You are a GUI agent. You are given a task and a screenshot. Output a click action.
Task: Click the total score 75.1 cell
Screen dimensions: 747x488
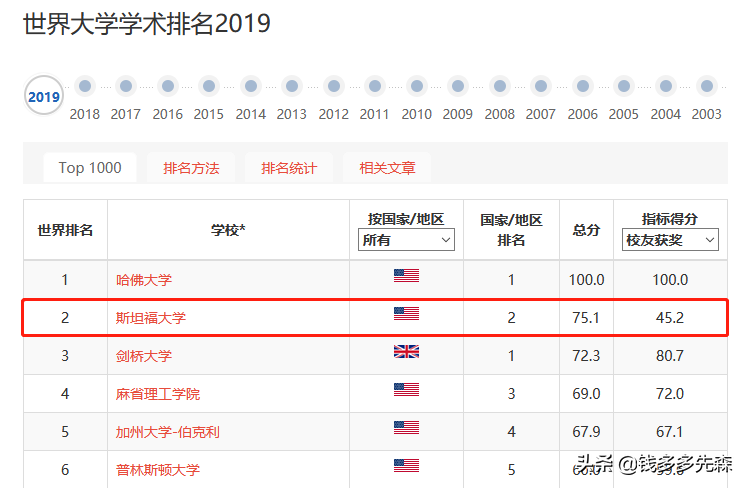tap(586, 318)
